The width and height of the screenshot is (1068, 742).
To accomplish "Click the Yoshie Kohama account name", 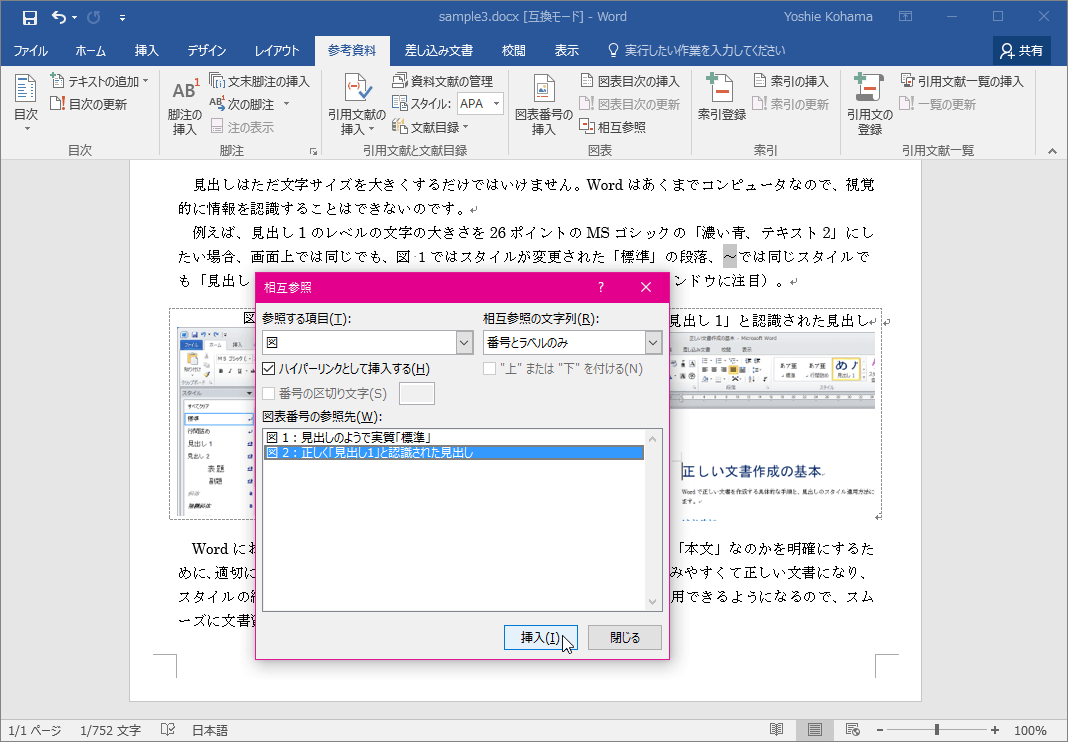I will pyautogui.click(x=828, y=17).
